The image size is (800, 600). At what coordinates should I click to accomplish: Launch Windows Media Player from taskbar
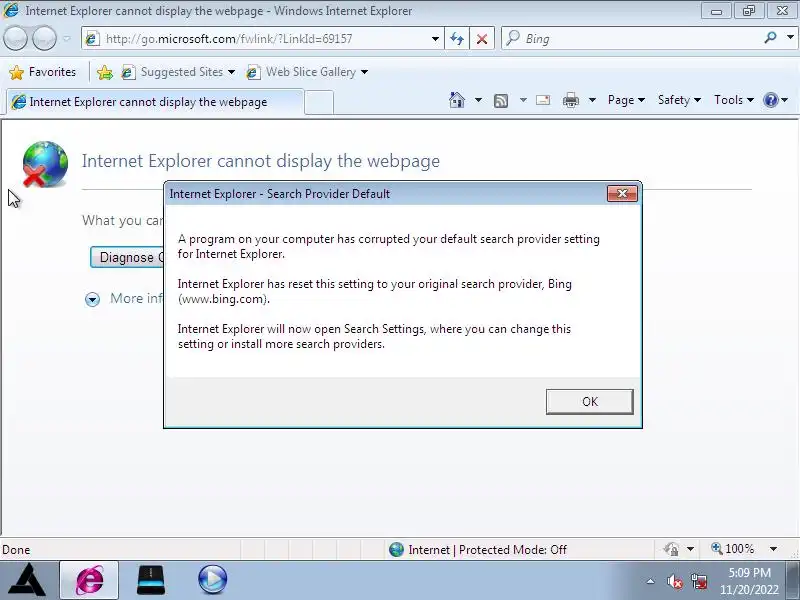click(212, 580)
